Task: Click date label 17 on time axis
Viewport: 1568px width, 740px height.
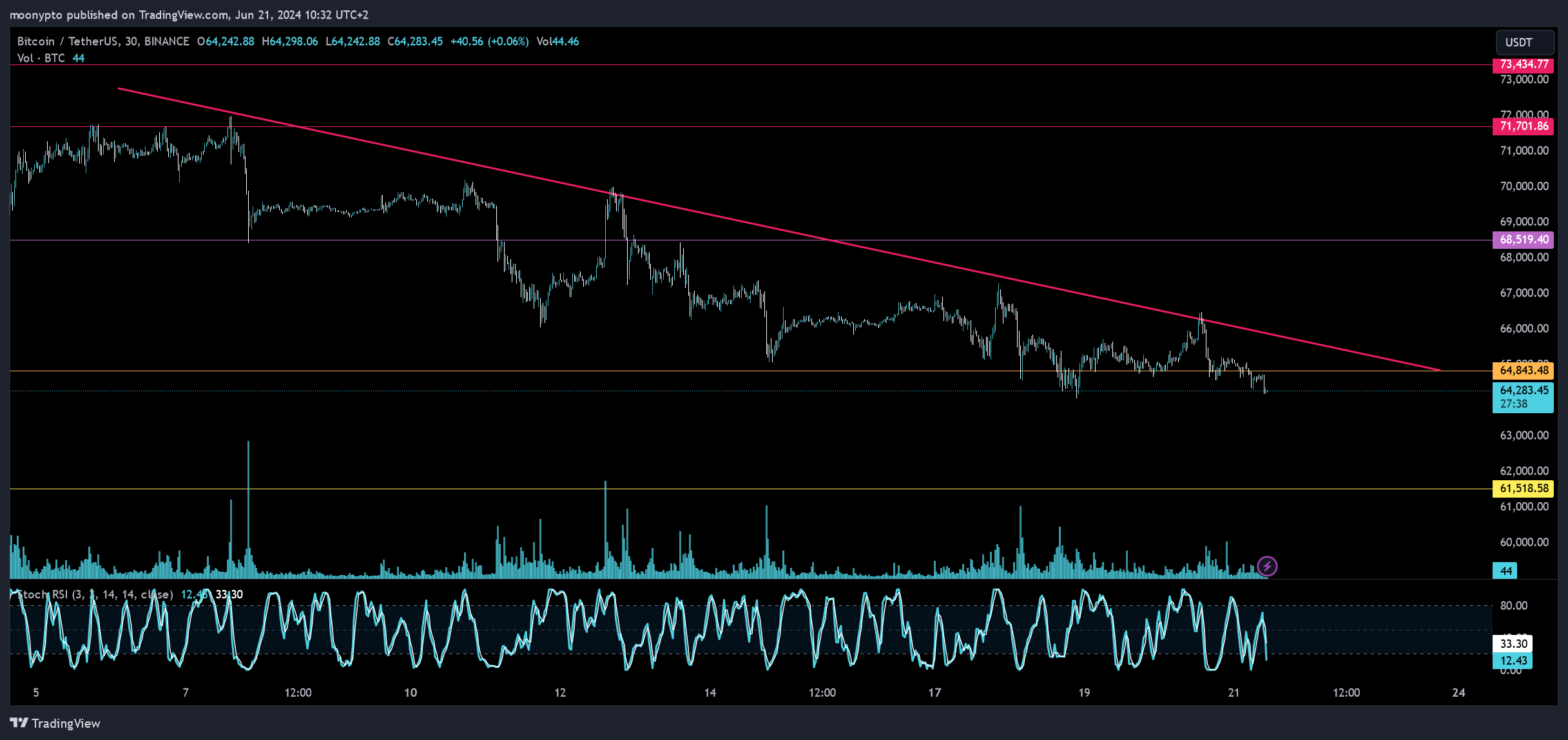Action: coord(934,693)
